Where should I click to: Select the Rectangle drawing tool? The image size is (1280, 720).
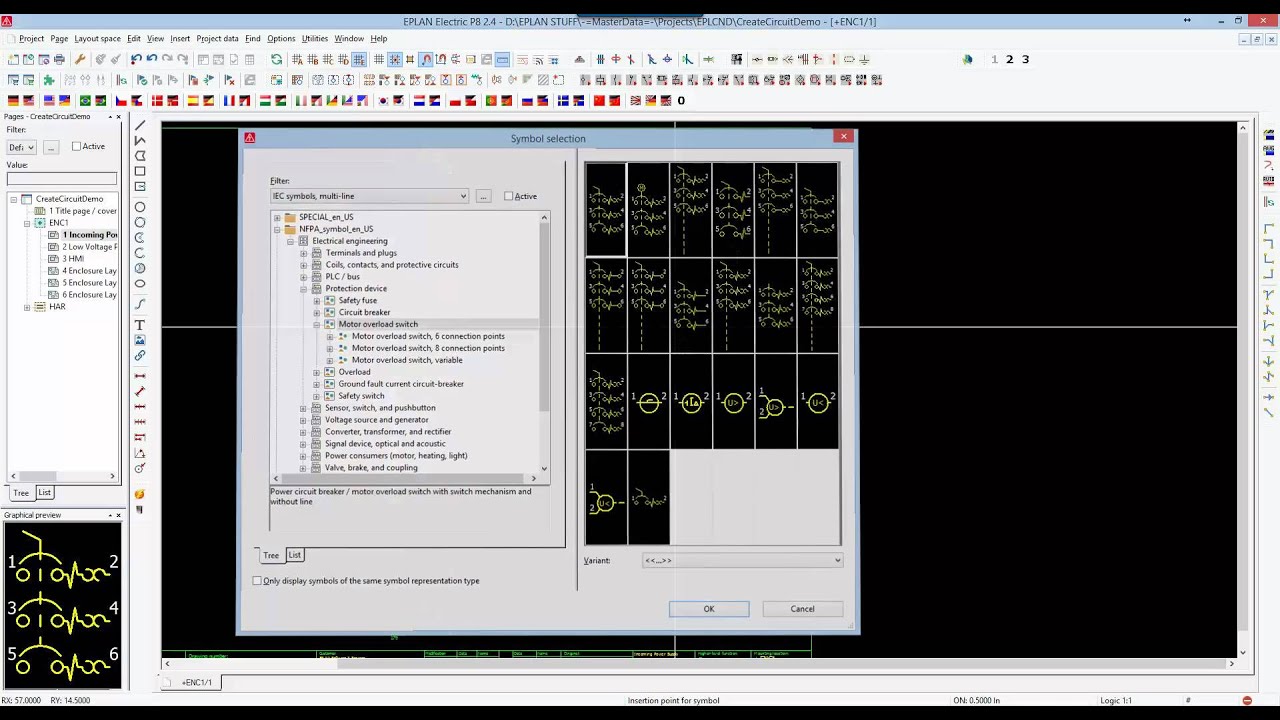140,171
